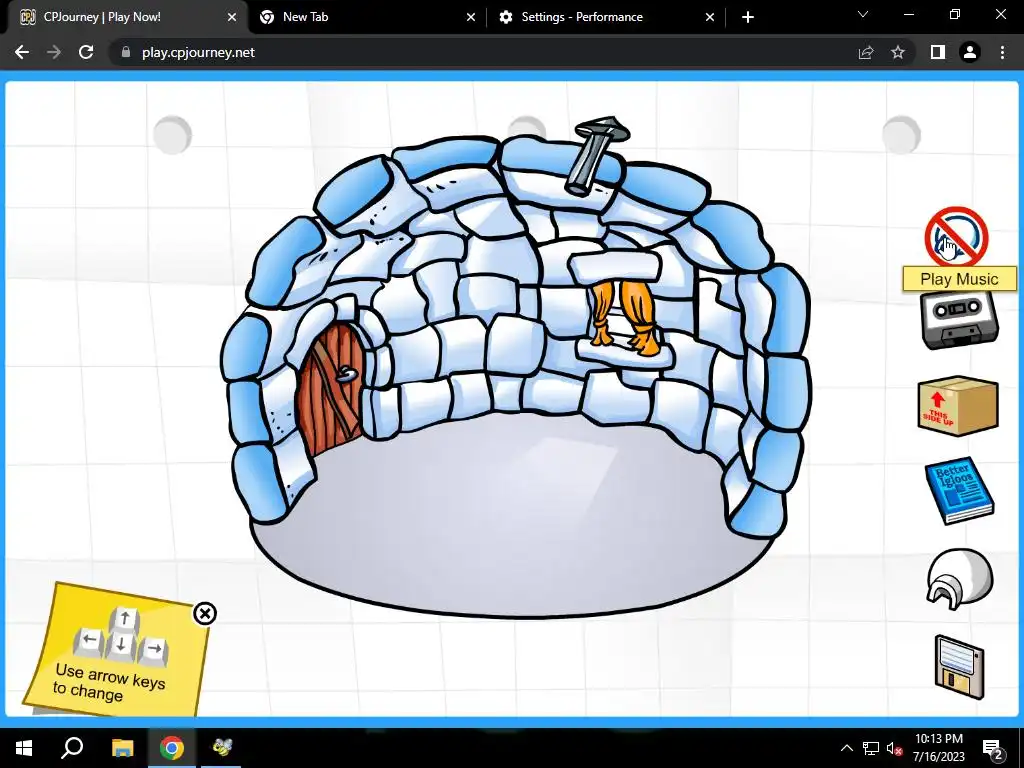Close the Settings - Performance tab

(x=709, y=18)
